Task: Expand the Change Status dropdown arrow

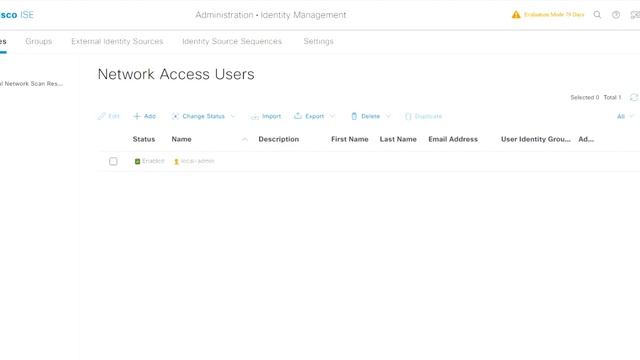Action: (233, 116)
